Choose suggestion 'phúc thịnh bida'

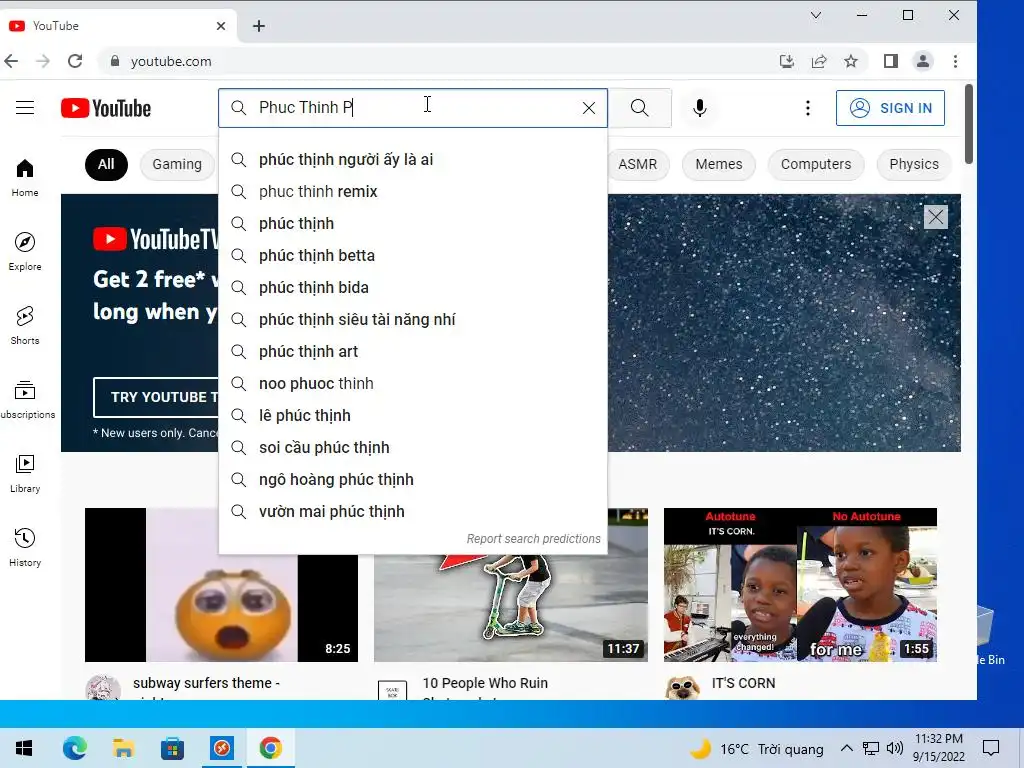(413, 287)
